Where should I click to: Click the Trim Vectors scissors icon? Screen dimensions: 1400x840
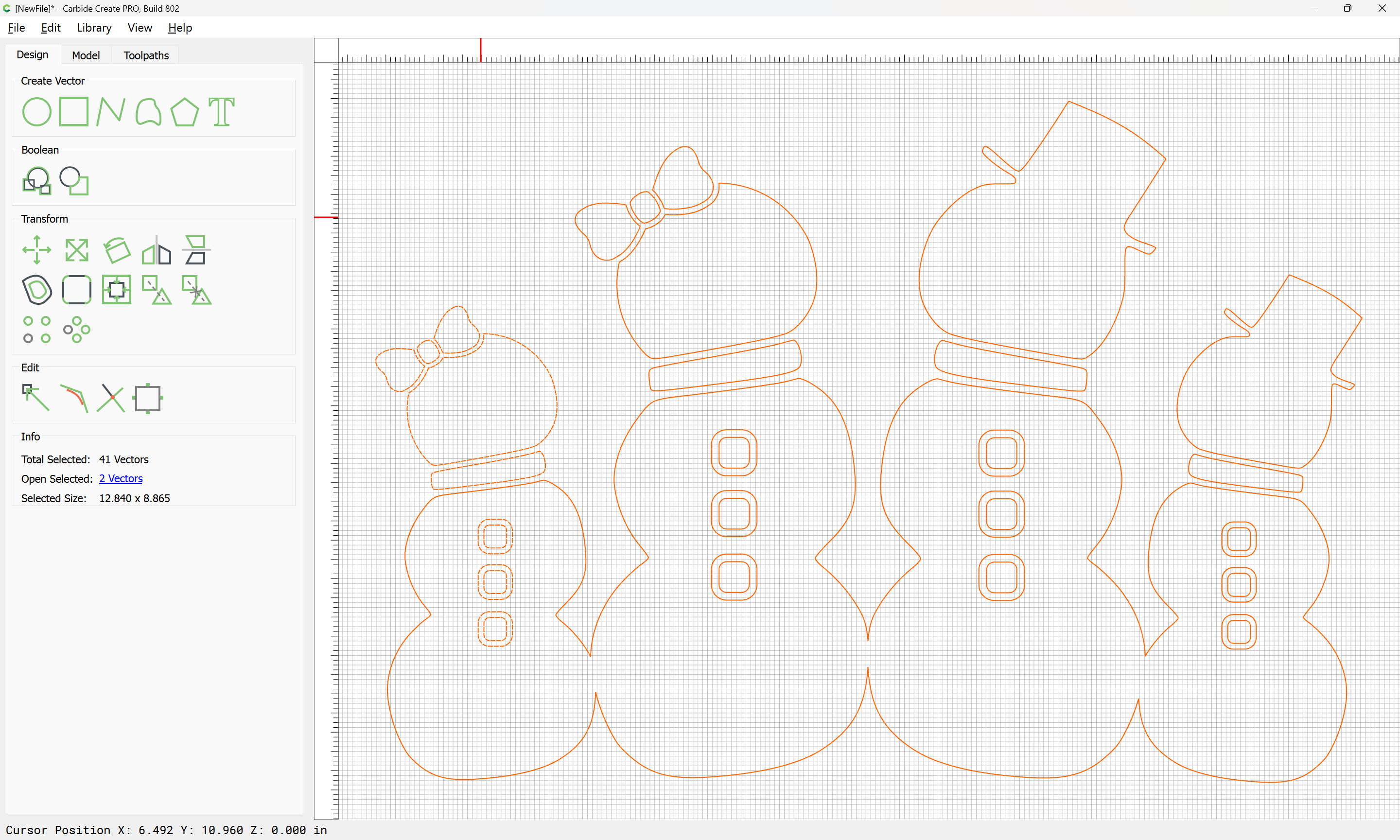pos(110,398)
